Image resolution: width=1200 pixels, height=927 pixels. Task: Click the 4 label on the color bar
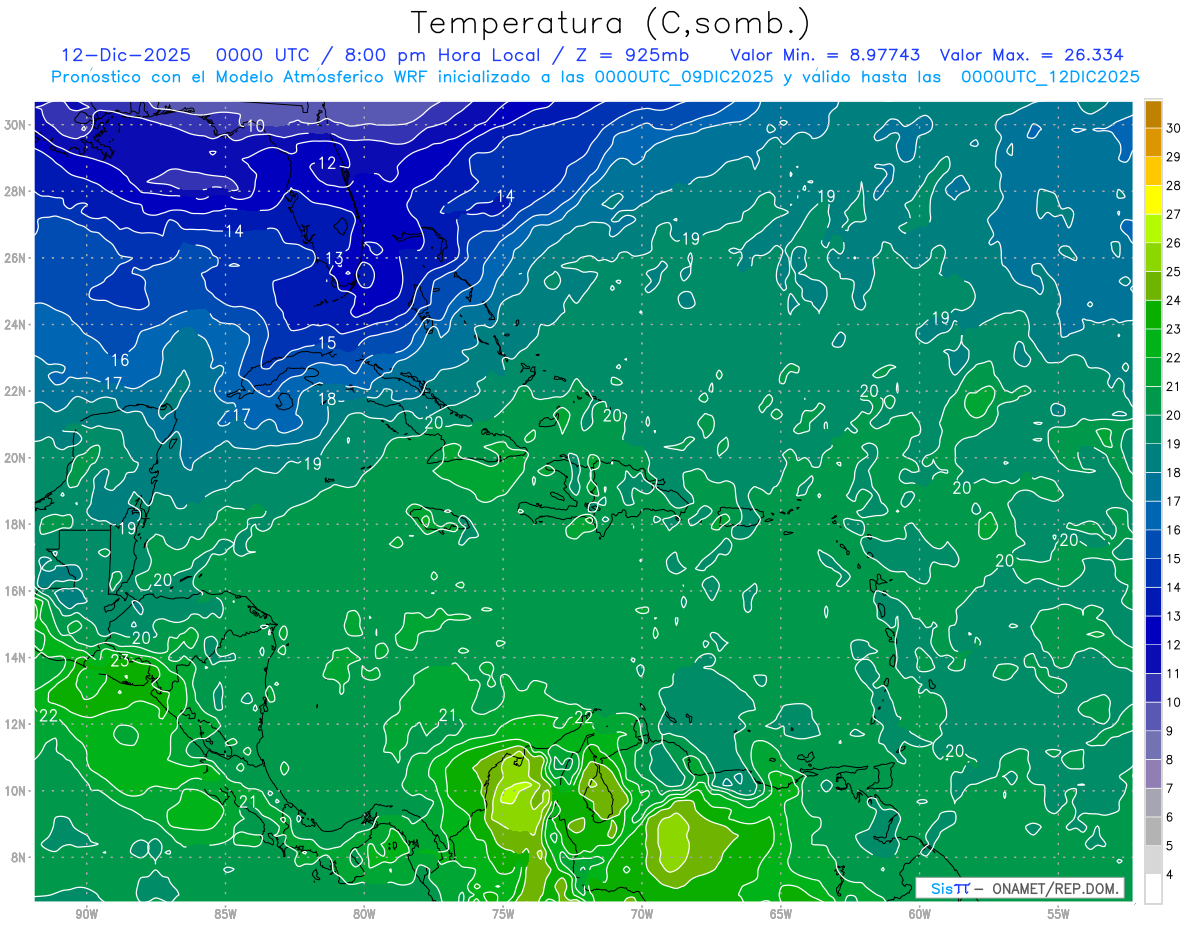click(1171, 875)
